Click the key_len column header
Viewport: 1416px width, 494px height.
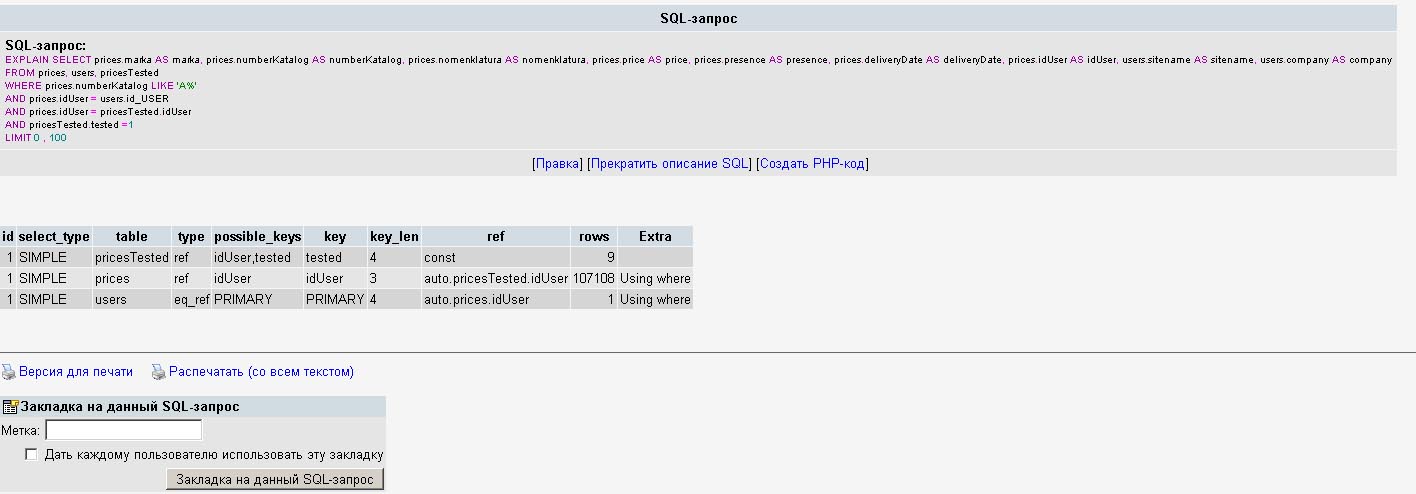click(x=394, y=237)
